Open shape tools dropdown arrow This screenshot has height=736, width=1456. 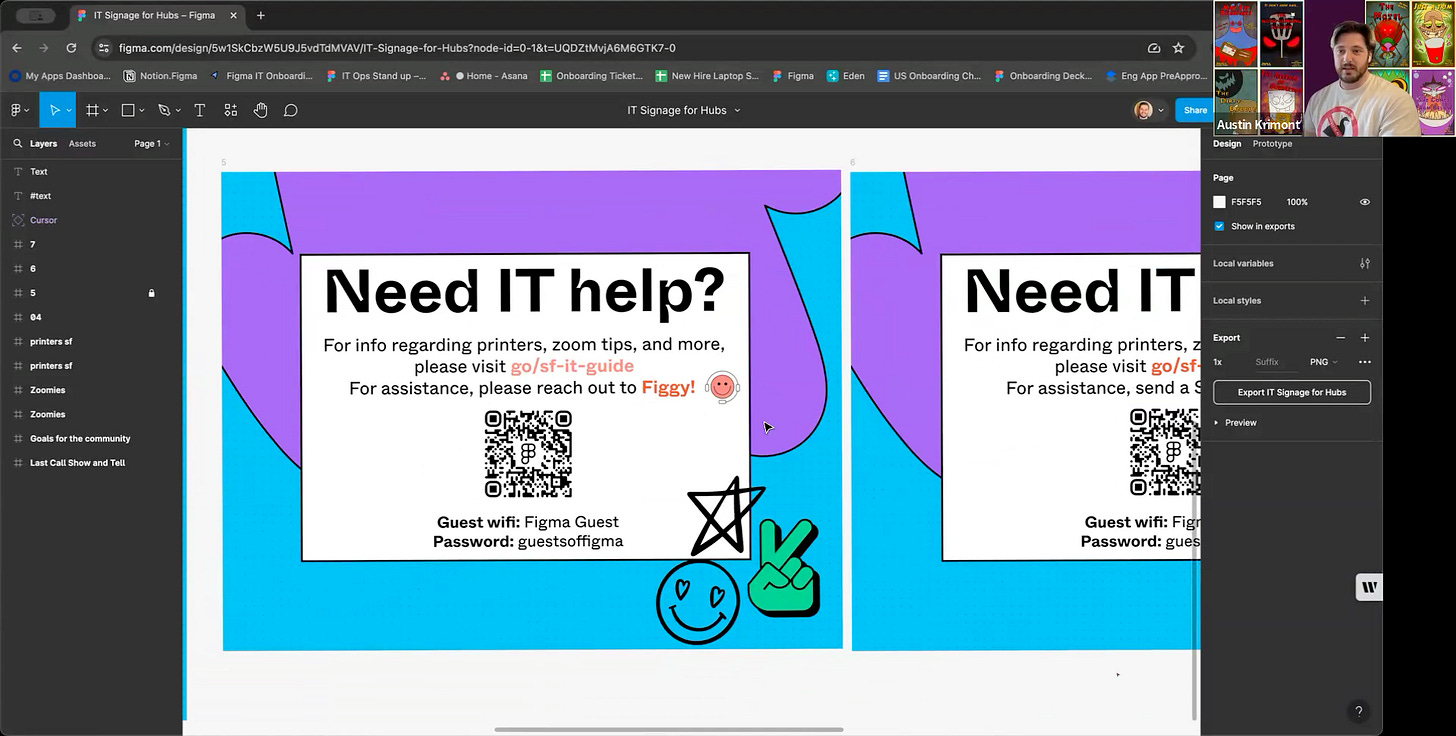point(141,111)
